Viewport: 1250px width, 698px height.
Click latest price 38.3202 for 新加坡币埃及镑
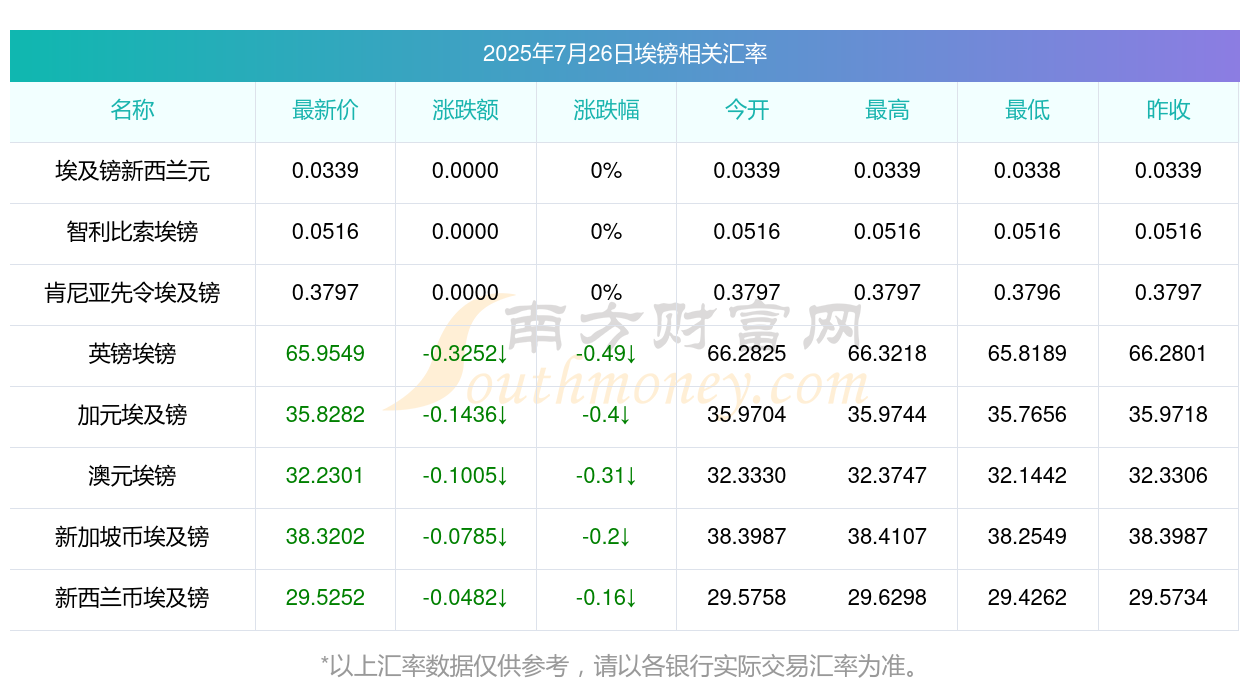click(x=325, y=537)
